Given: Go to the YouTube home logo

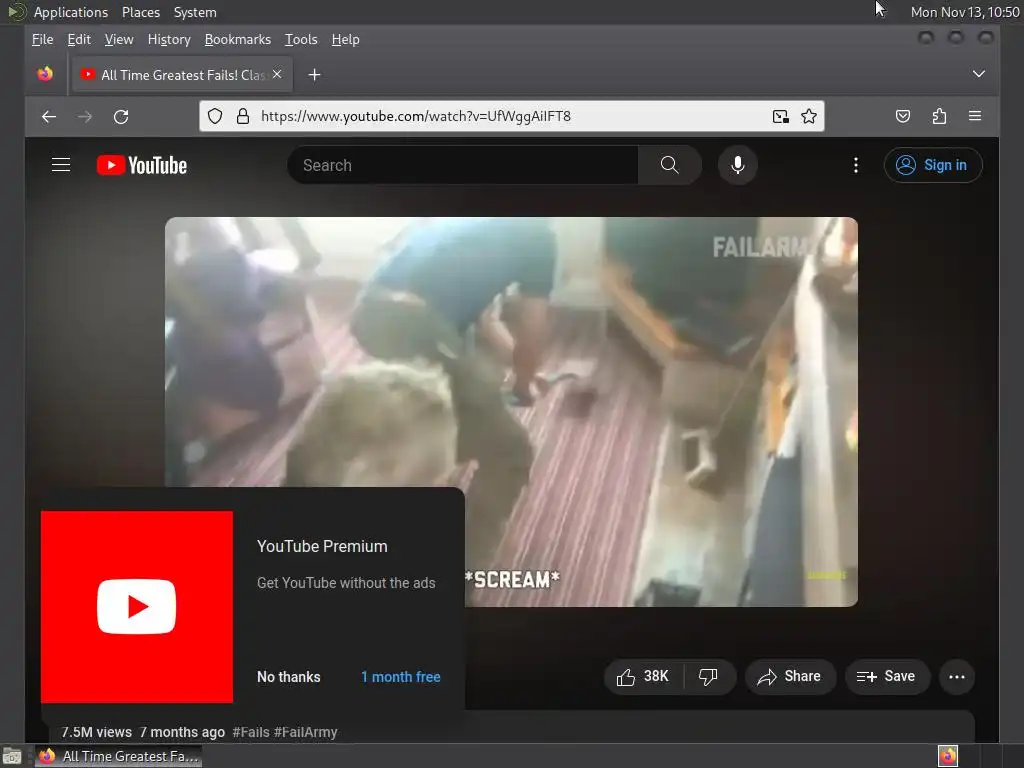Looking at the screenshot, I should pyautogui.click(x=142, y=165).
